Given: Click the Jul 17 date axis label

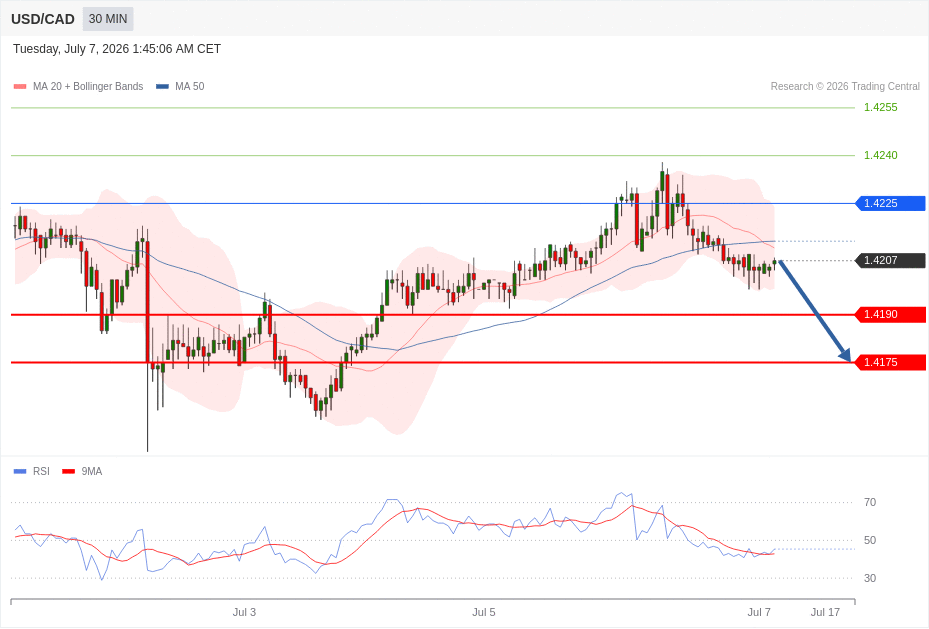Looking at the screenshot, I should coord(825,612).
